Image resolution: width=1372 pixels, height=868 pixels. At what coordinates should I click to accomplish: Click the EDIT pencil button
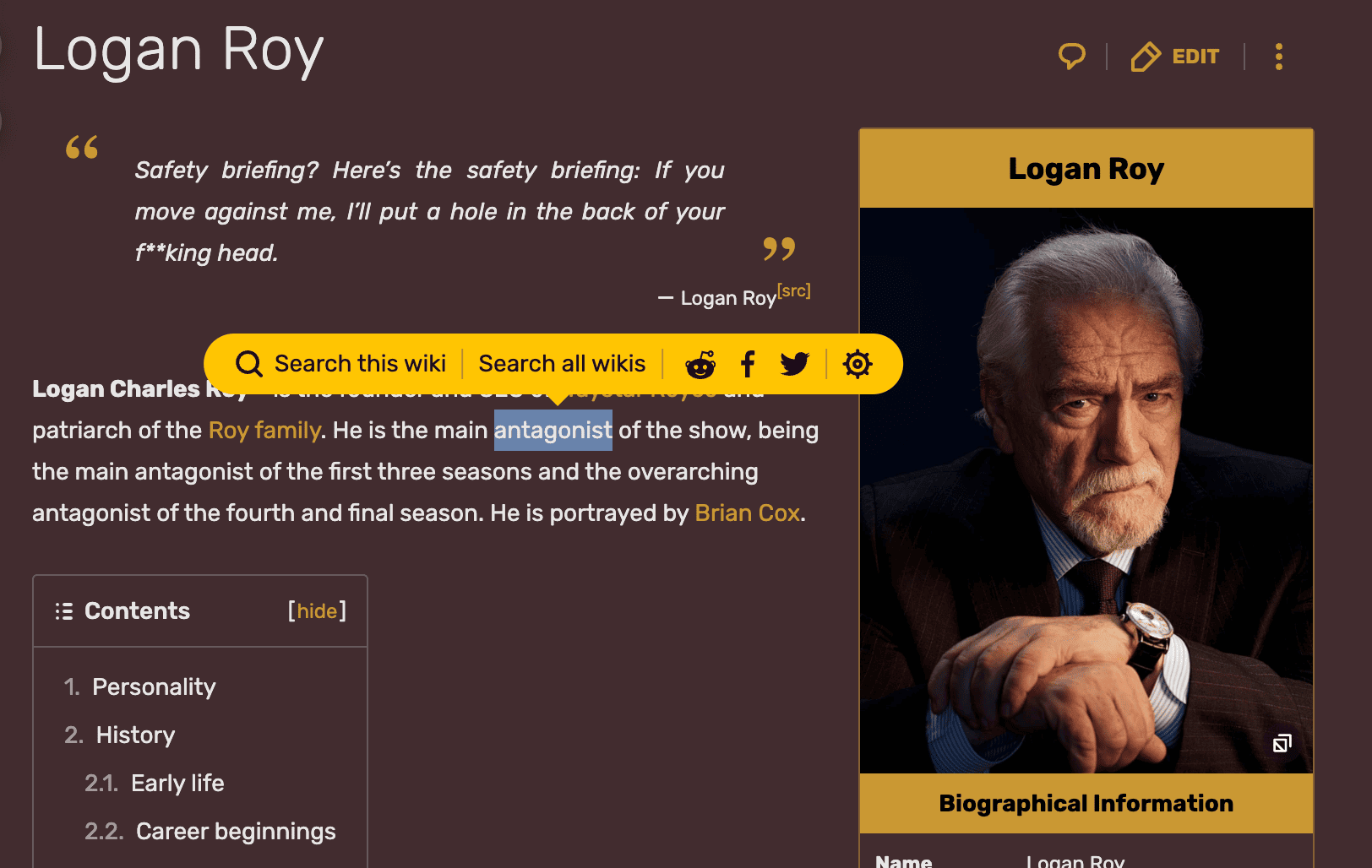click(x=1175, y=57)
